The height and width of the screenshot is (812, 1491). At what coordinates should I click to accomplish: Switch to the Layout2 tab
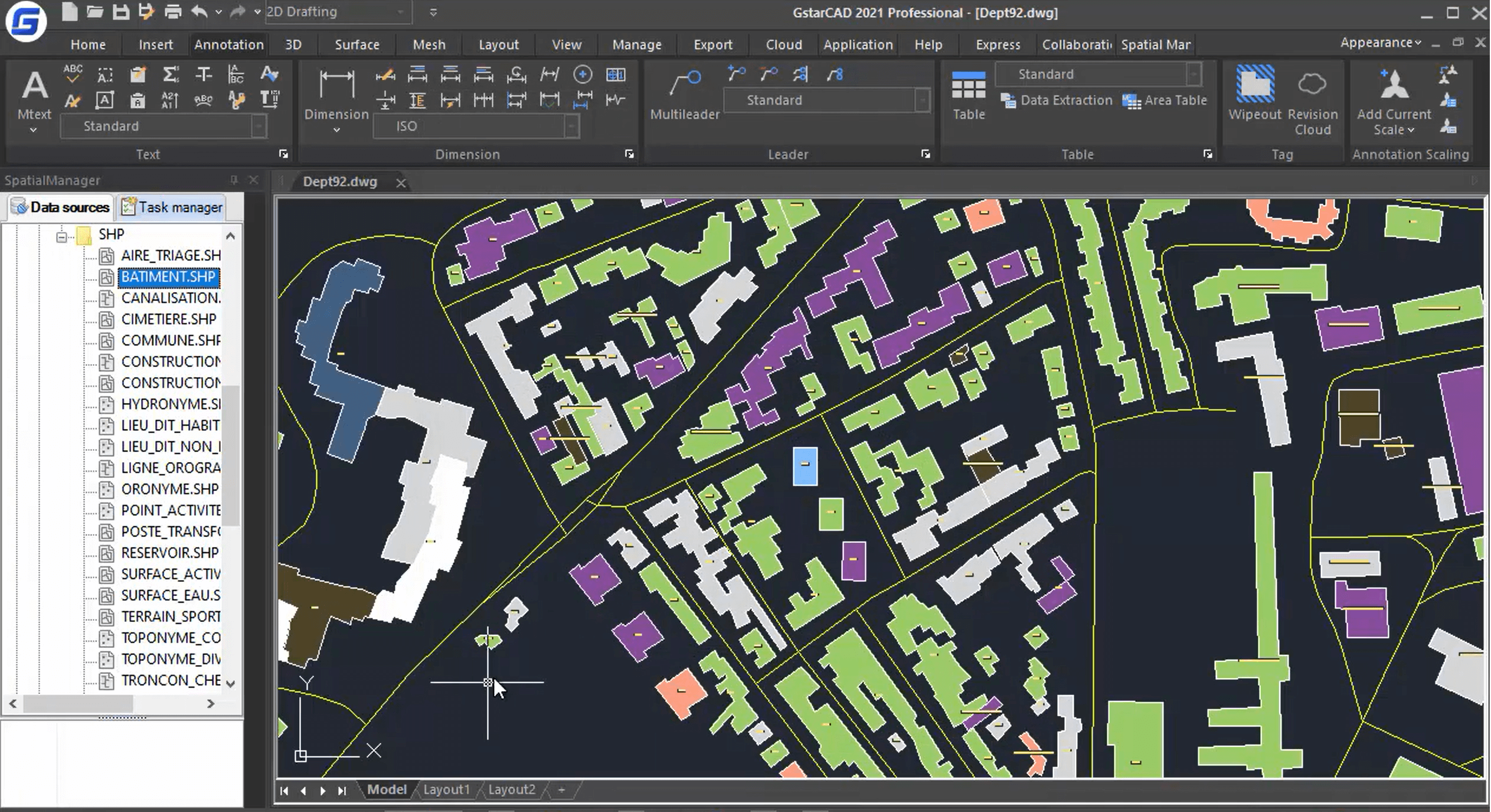(x=511, y=789)
